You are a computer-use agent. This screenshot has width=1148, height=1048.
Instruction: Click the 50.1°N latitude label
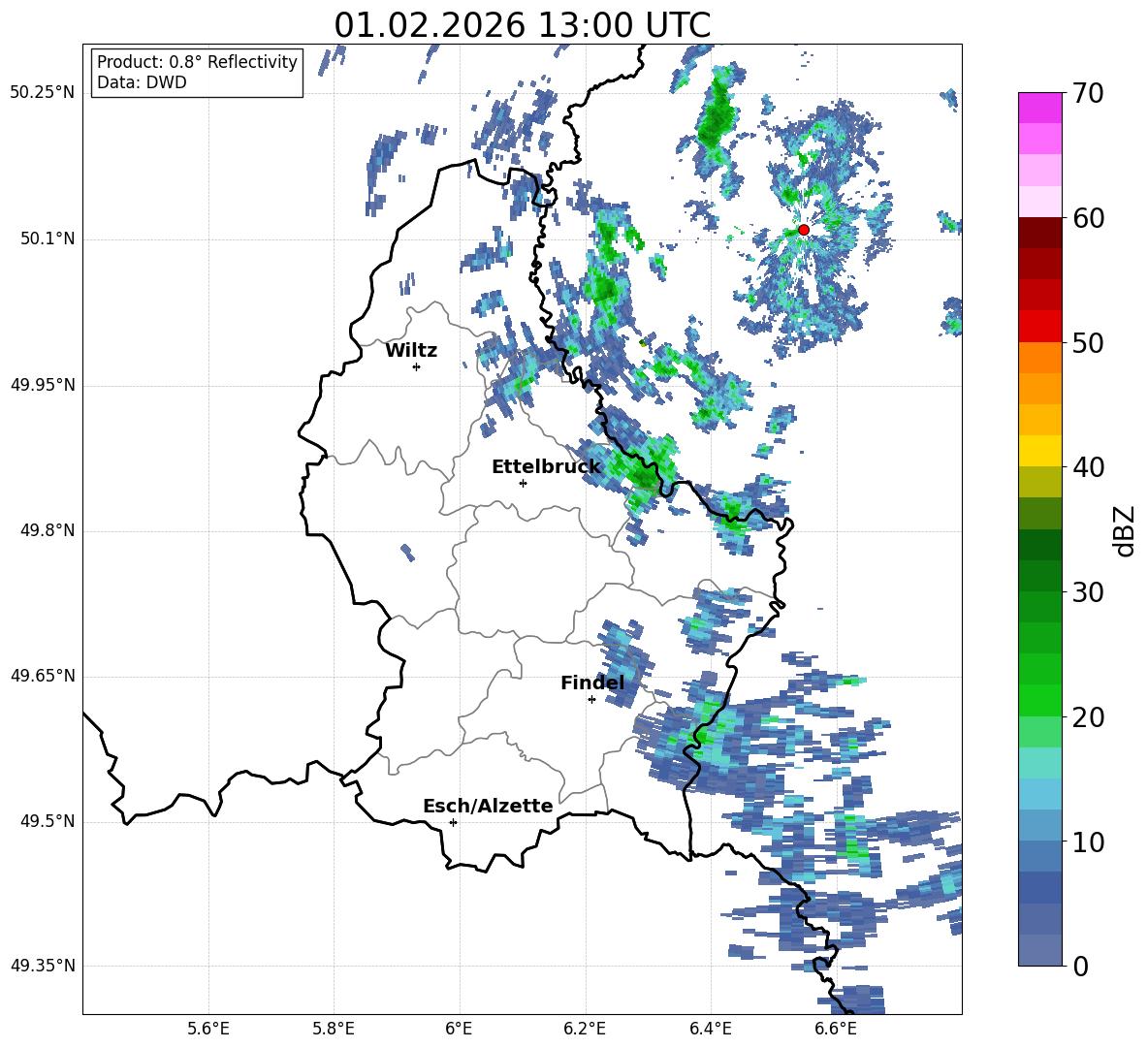48,239
